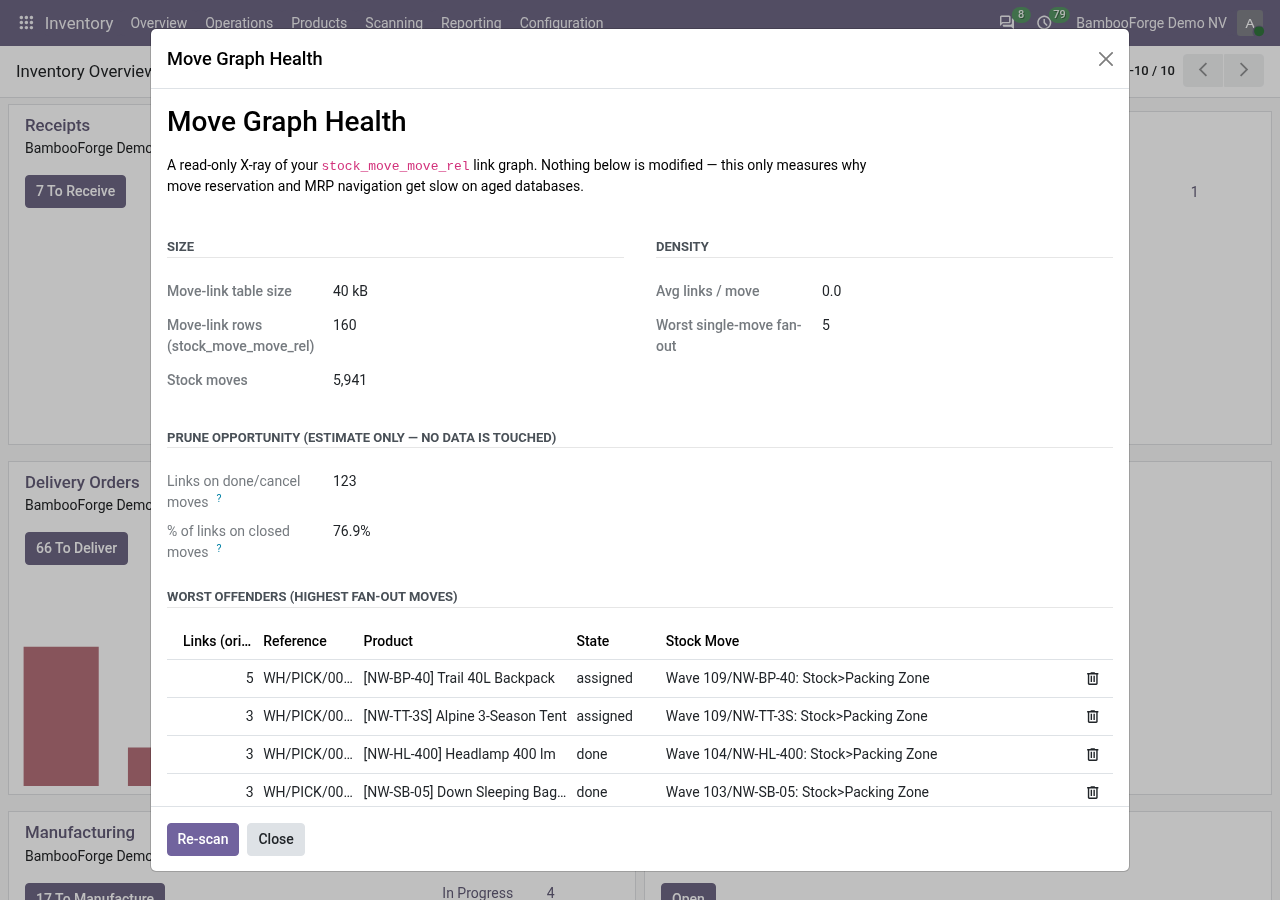The width and height of the screenshot is (1280, 900).
Task: Open the messages icon with badge 8
Action: pos(1008,22)
